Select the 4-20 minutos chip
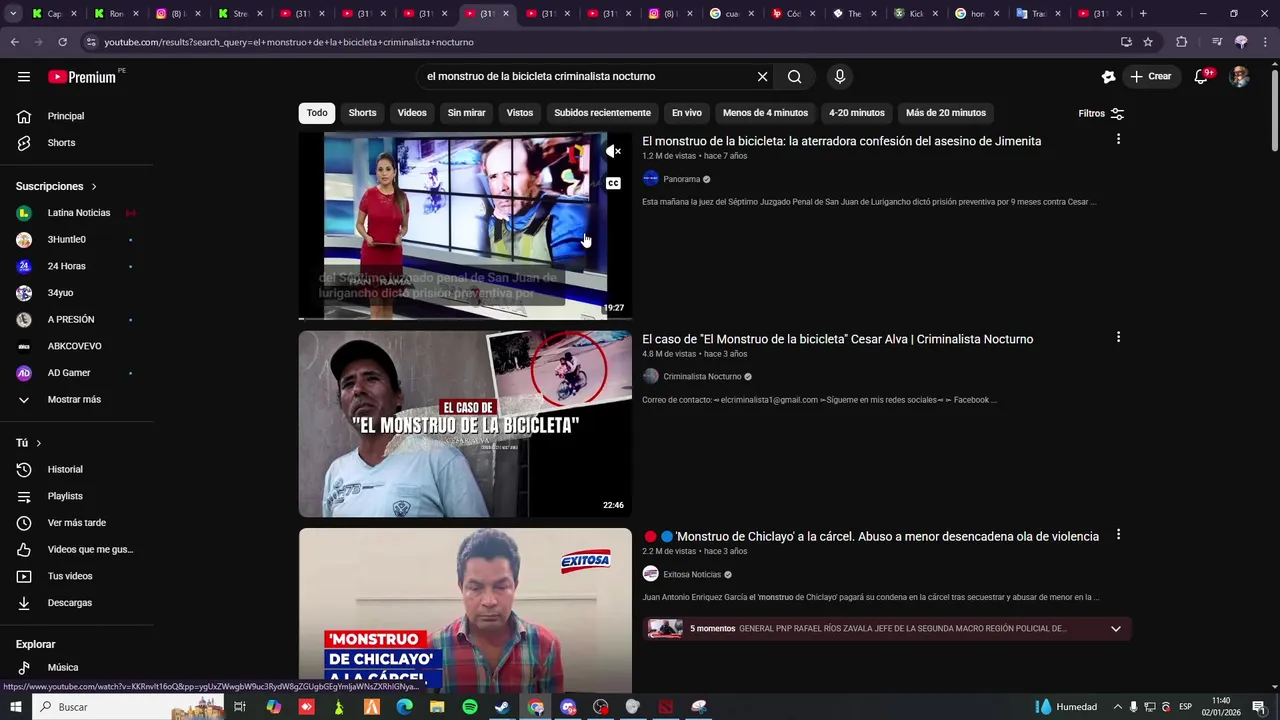The width and height of the screenshot is (1280, 720). pos(857,113)
